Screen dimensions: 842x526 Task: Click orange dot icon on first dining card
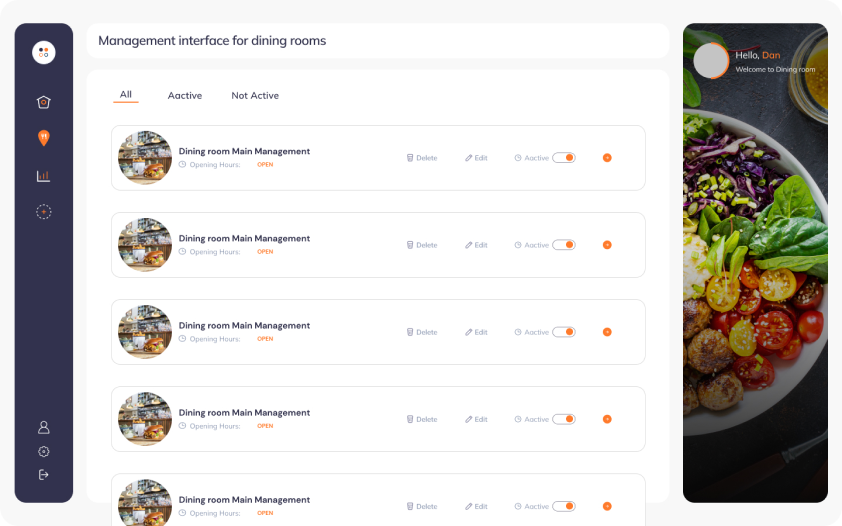point(607,158)
